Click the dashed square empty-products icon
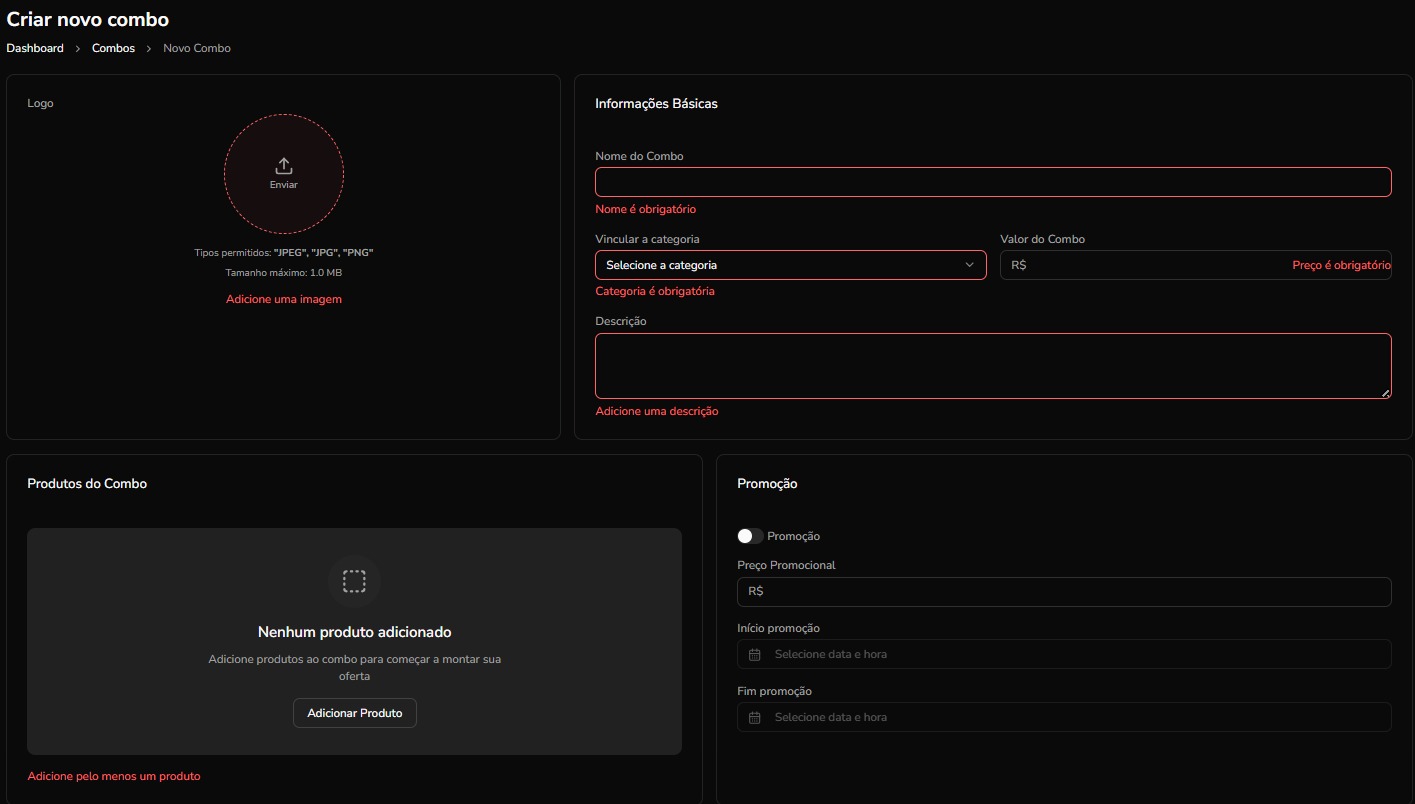Screen dimensions: 1415x804 coord(354,581)
